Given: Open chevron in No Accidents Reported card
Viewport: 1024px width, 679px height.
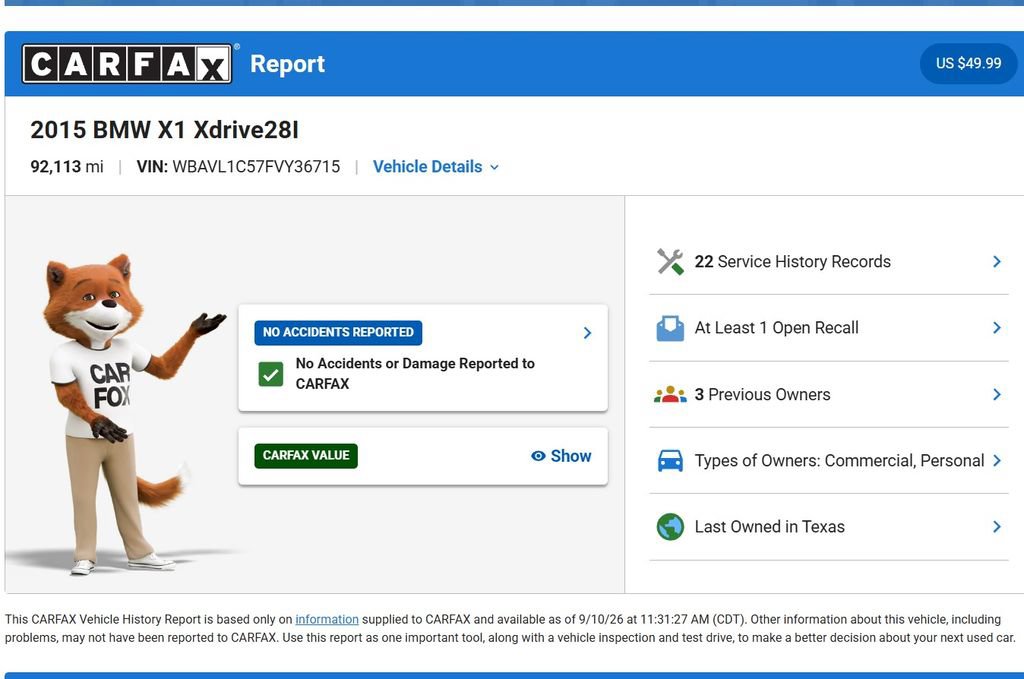Looking at the screenshot, I should pyautogui.click(x=587, y=333).
